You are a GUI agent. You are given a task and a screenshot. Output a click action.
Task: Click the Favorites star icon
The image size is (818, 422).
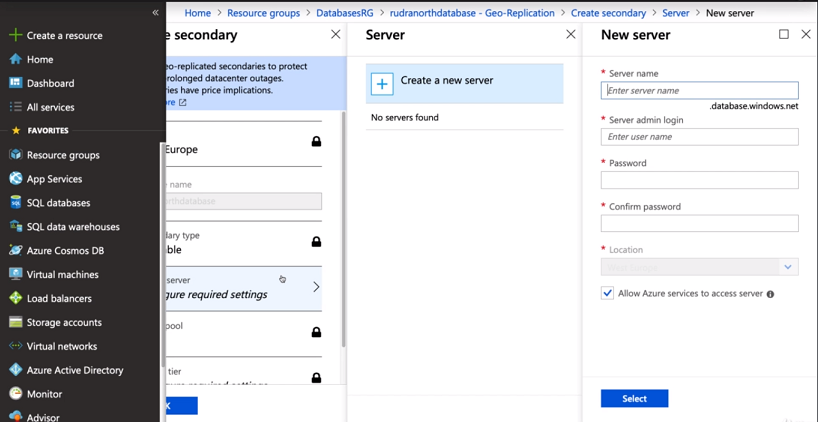pos(16,130)
